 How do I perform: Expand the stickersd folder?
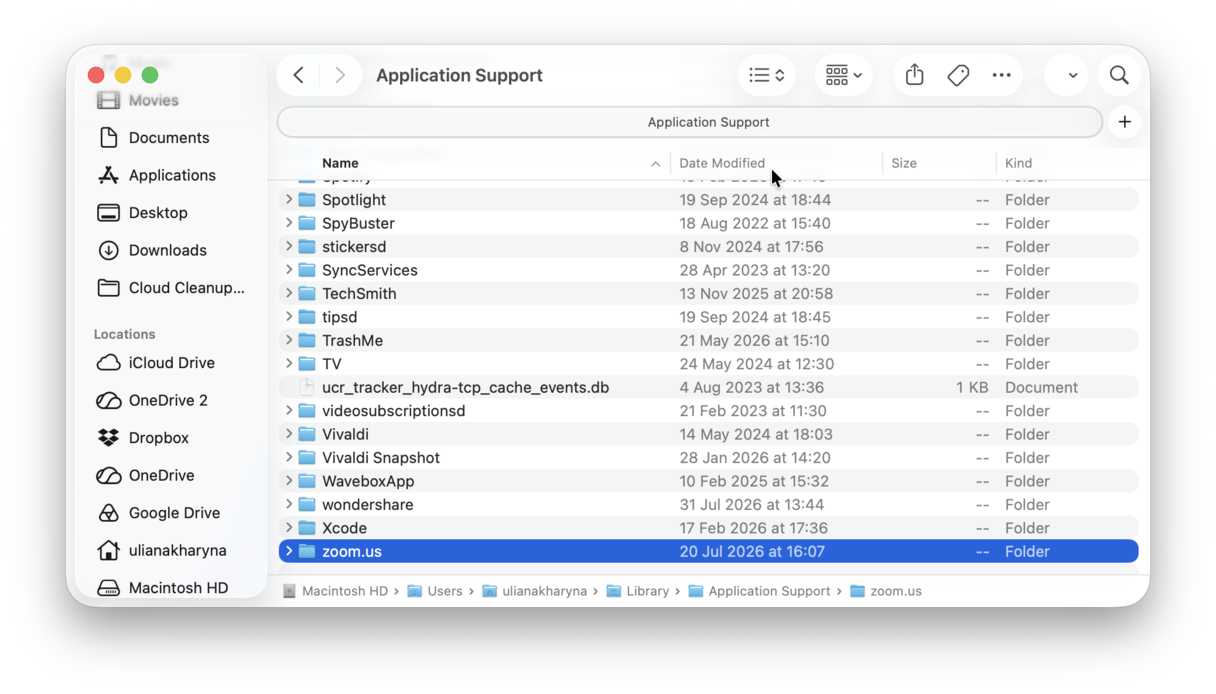(x=289, y=247)
